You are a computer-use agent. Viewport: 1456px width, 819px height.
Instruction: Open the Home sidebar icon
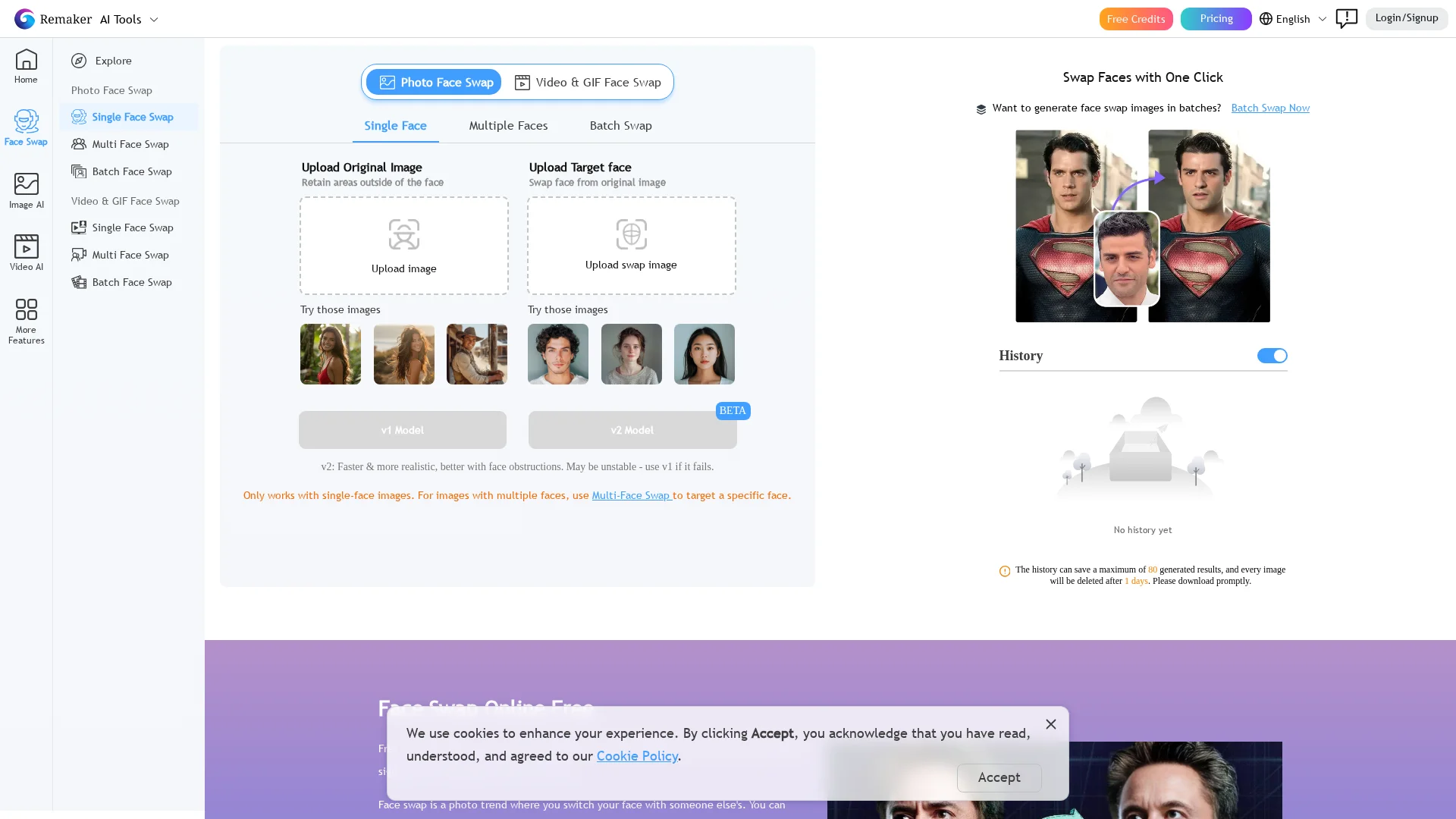tap(26, 61)
